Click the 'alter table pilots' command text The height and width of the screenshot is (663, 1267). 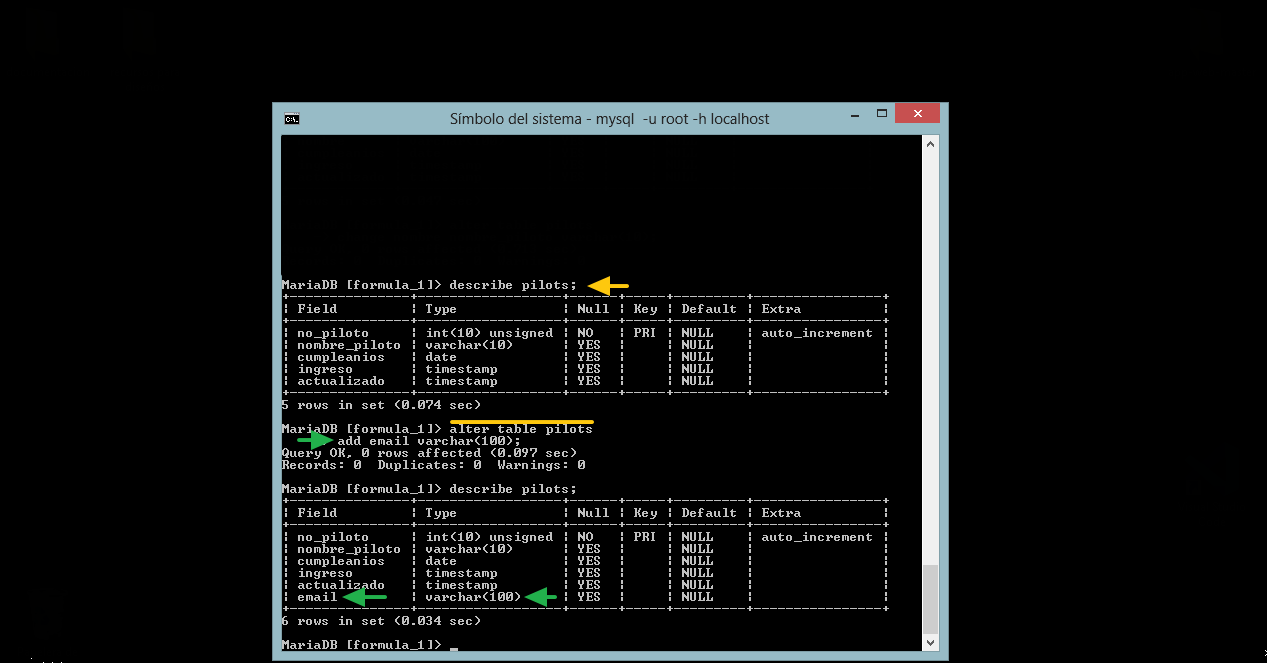tap(521, 429)
